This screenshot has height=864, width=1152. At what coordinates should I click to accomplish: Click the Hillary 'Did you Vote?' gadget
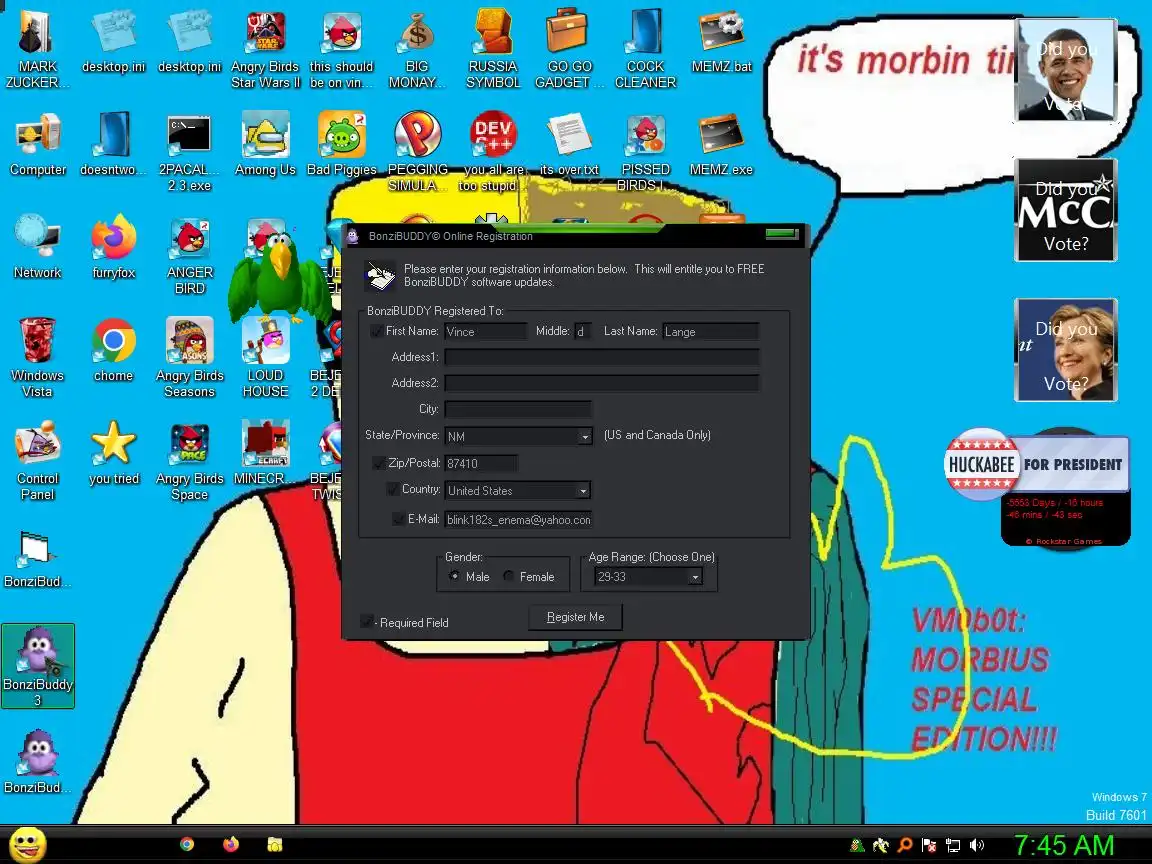pos(1065,350)
